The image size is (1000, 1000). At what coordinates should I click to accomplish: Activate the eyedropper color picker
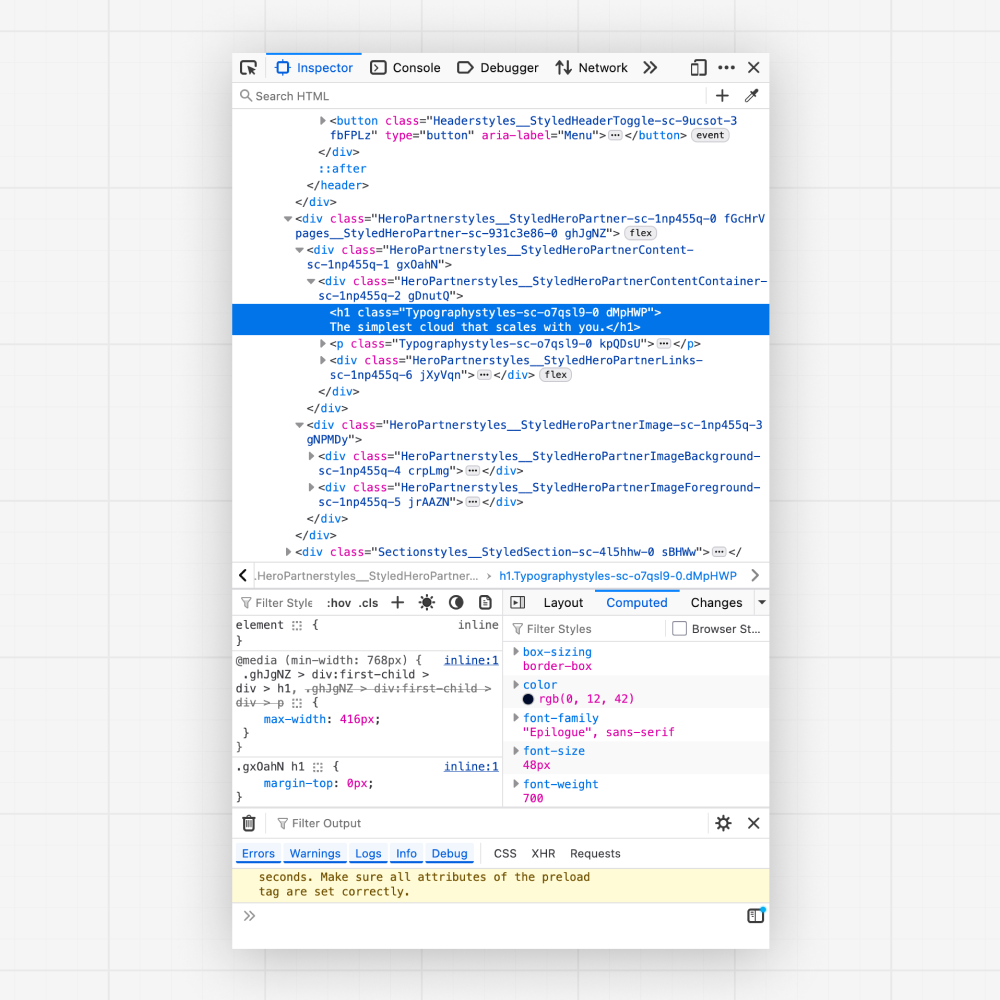pyautogui.click(x=752, y=95)
